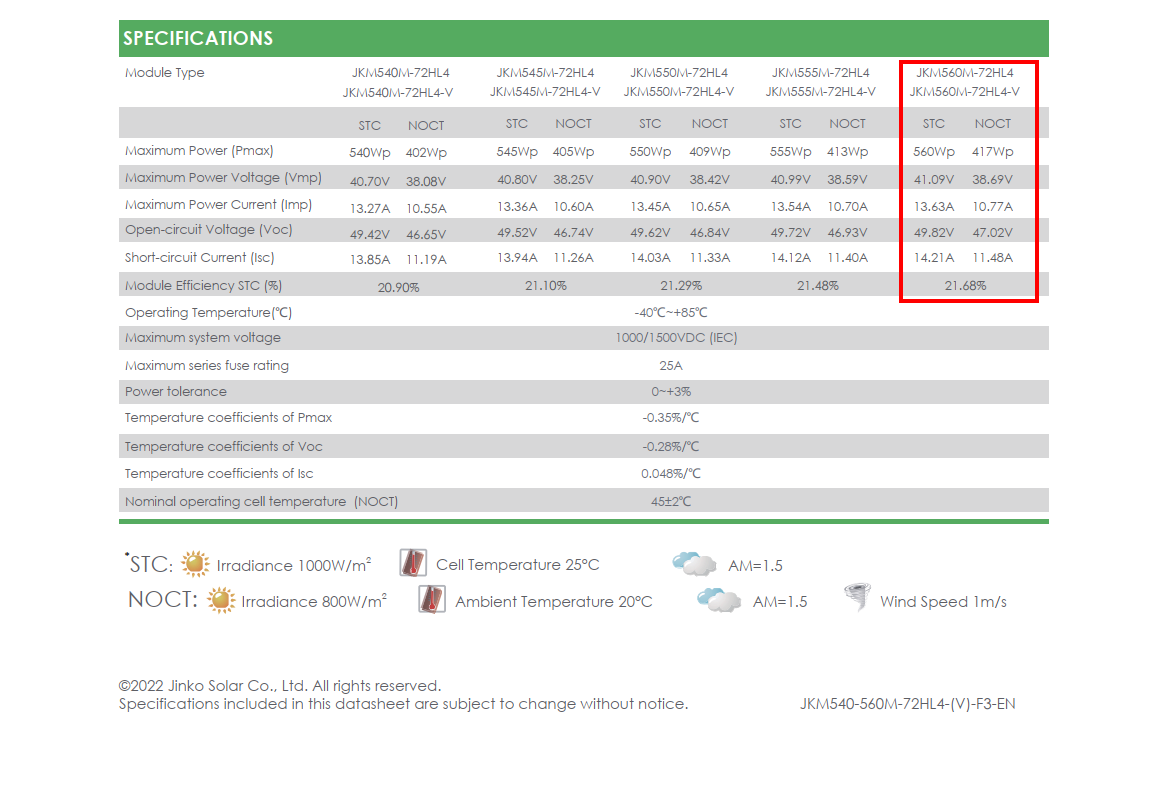1157x801 pixels.
Task: Click the 560Wp maximum power value
Action: (934, 152)
